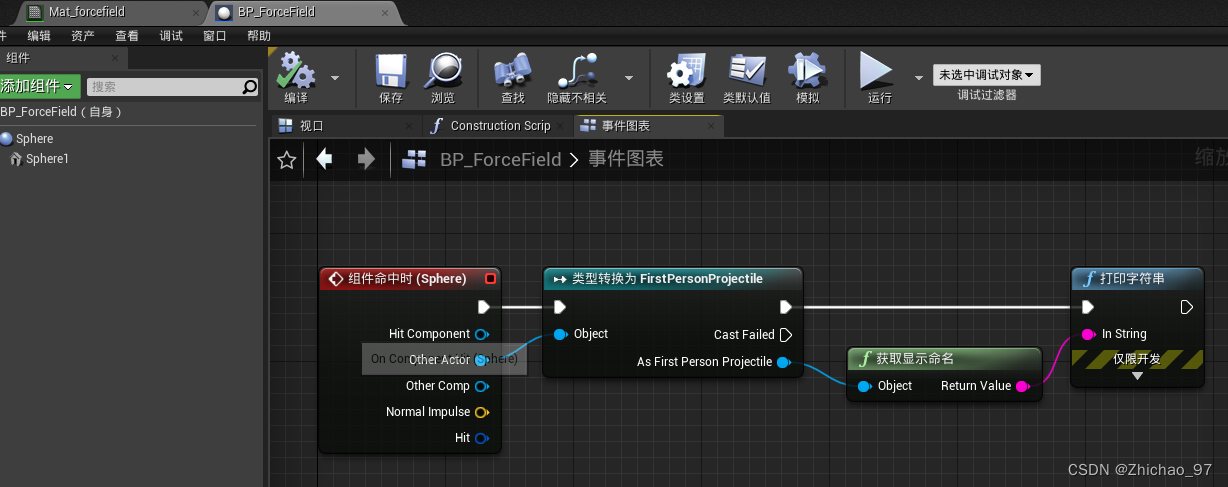Image resolution: width=1228 pixels, height=487 pixels.
Task: Expand 打印字符串 node advanced arrow
Action: coord(1137,377)
